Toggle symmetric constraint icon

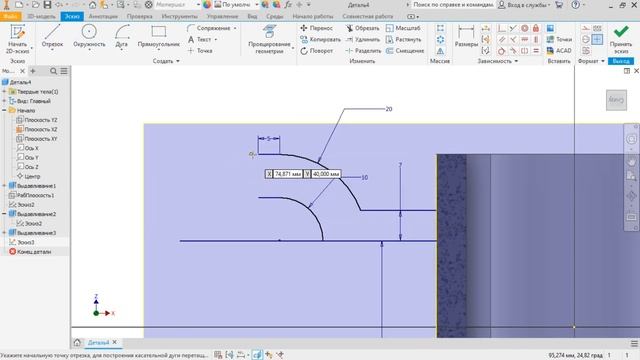524,51
